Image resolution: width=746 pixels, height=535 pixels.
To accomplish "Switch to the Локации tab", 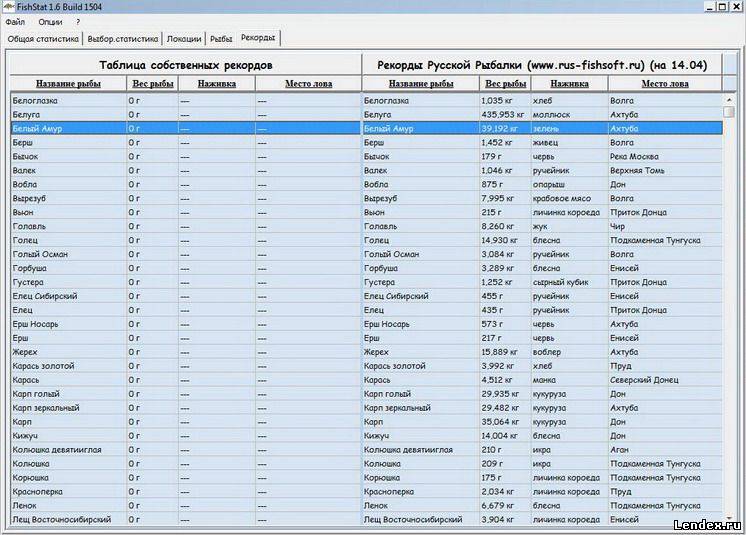I will [x=184, y=39].
